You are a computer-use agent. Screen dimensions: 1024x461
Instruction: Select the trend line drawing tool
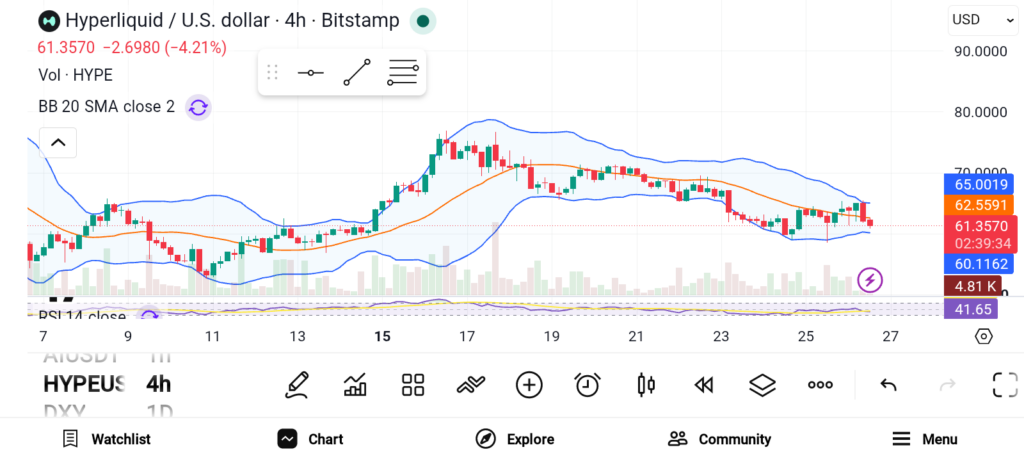click(357, 72)
